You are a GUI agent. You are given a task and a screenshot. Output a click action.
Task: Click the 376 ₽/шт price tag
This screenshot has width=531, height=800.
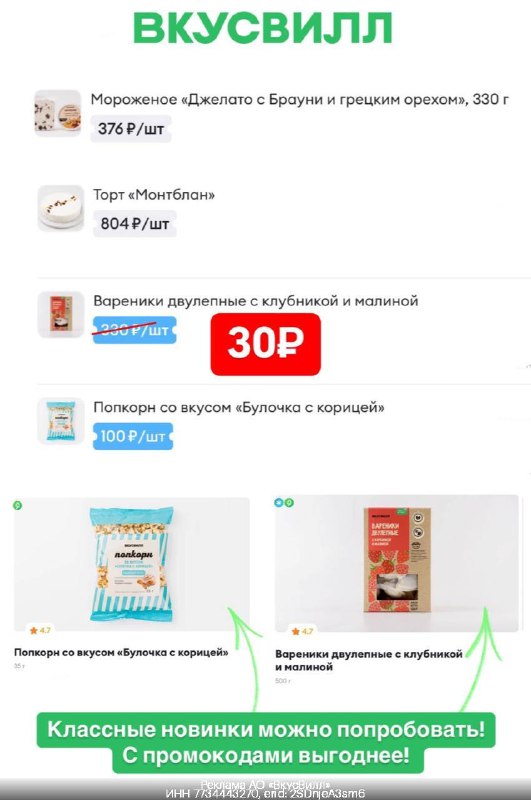point(131,129)
